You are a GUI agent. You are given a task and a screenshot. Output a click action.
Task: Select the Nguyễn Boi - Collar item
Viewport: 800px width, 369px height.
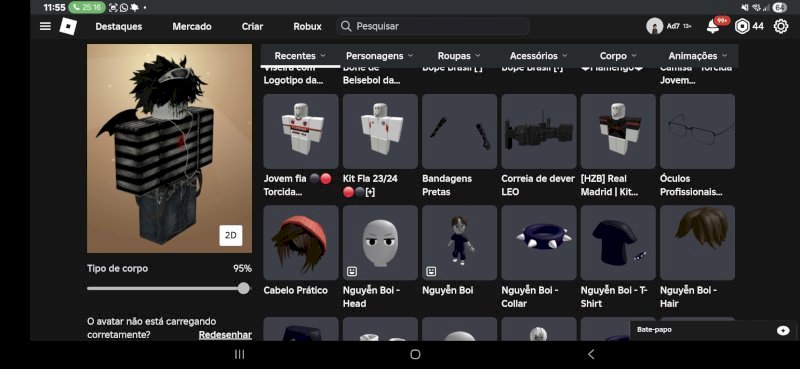[539, 242]
